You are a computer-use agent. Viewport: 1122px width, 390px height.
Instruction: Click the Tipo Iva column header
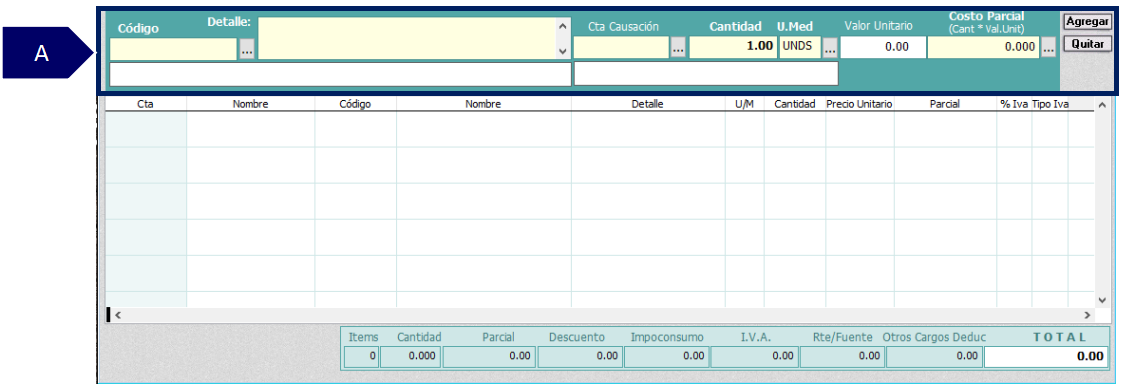click(1050, 104)
